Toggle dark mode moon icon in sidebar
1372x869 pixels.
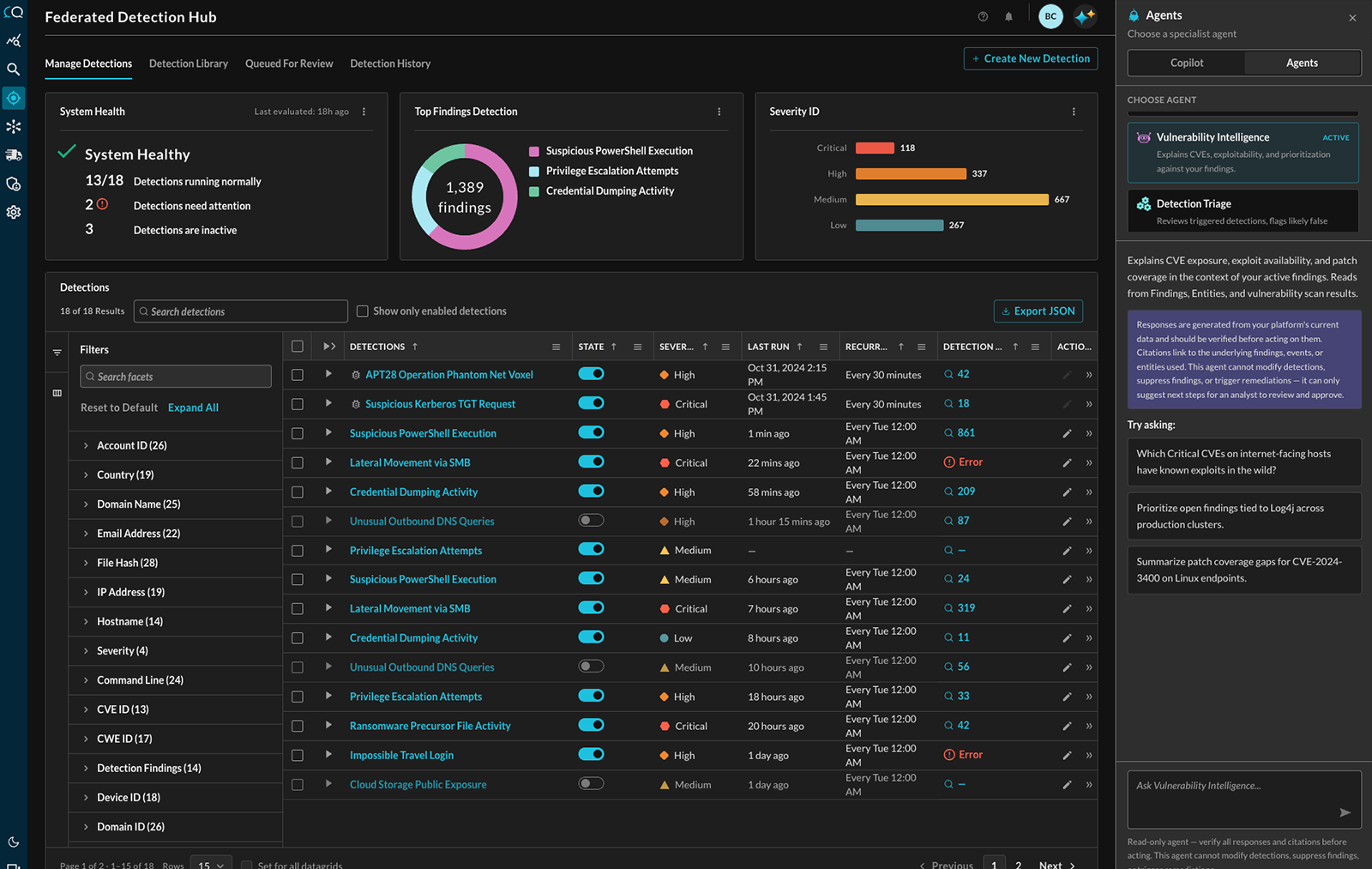tap(13, 842)
